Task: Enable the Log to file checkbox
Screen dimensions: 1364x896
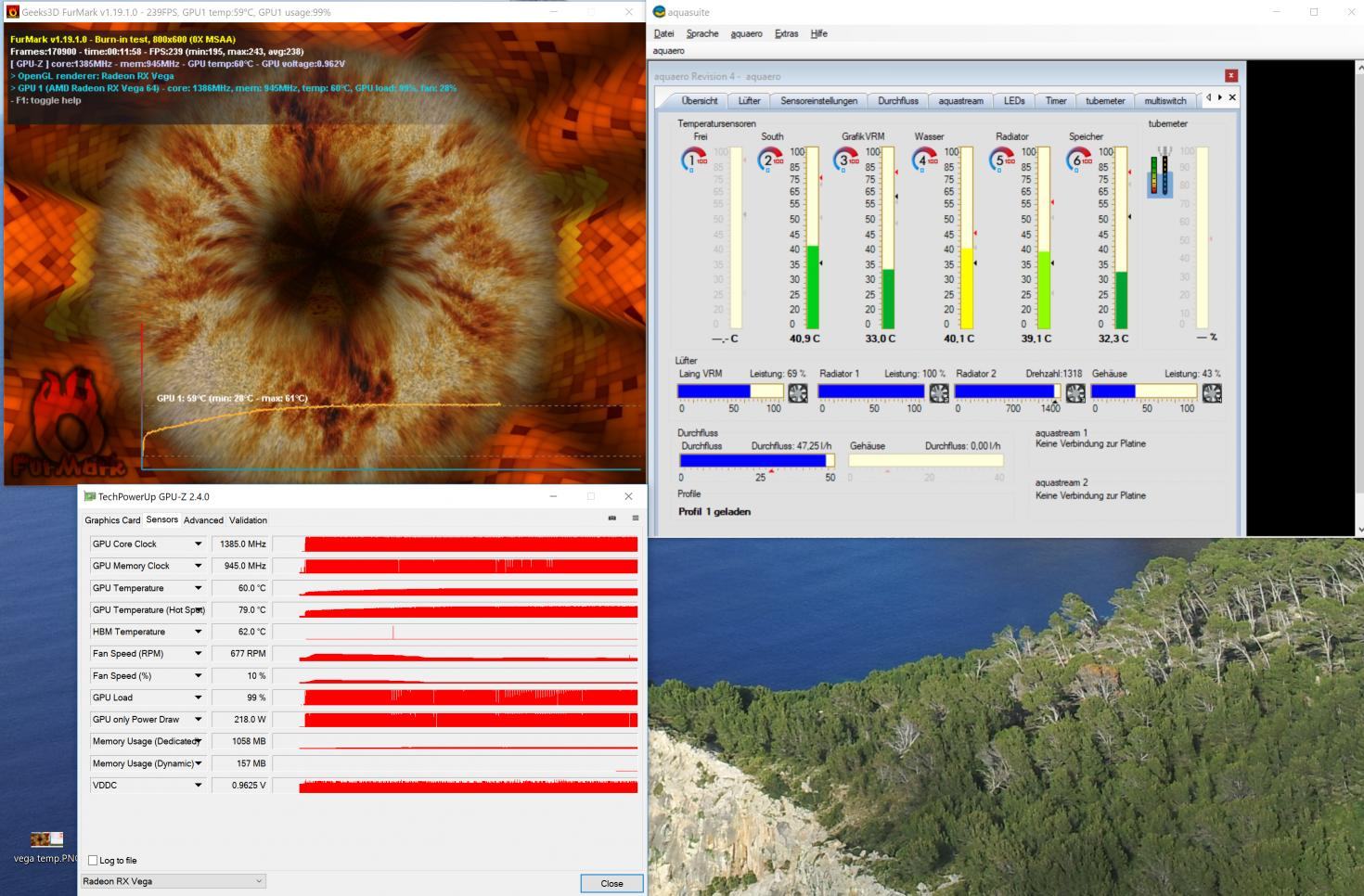Action: click(93, 861)
